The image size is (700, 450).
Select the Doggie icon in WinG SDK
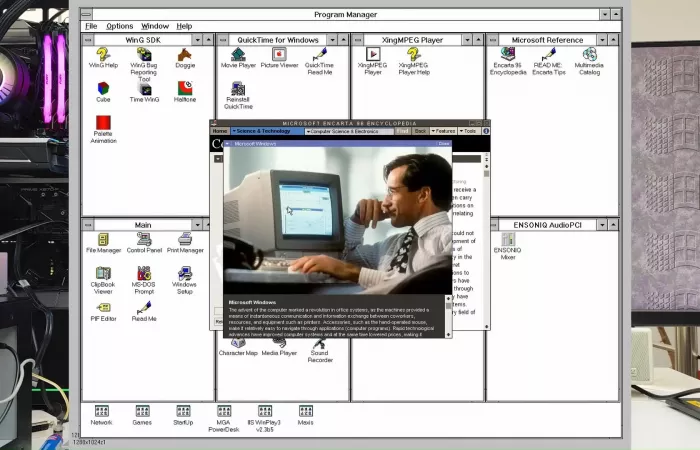pos(184,54)
